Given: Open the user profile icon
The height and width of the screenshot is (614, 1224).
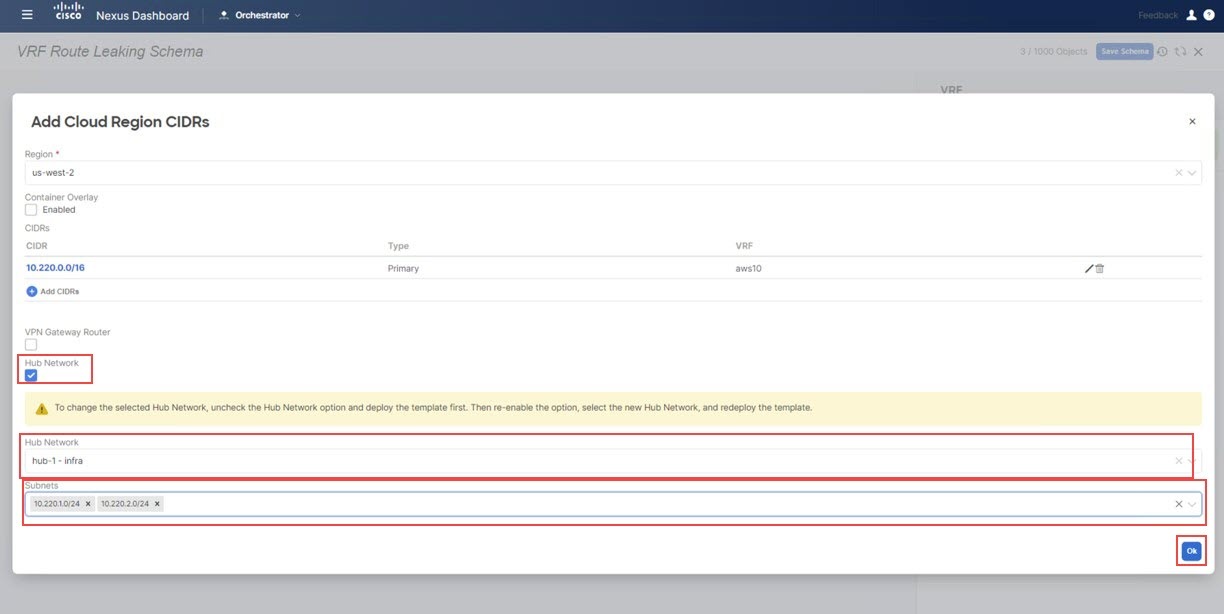Looking at the screenshot, I should coord(1191,15).
